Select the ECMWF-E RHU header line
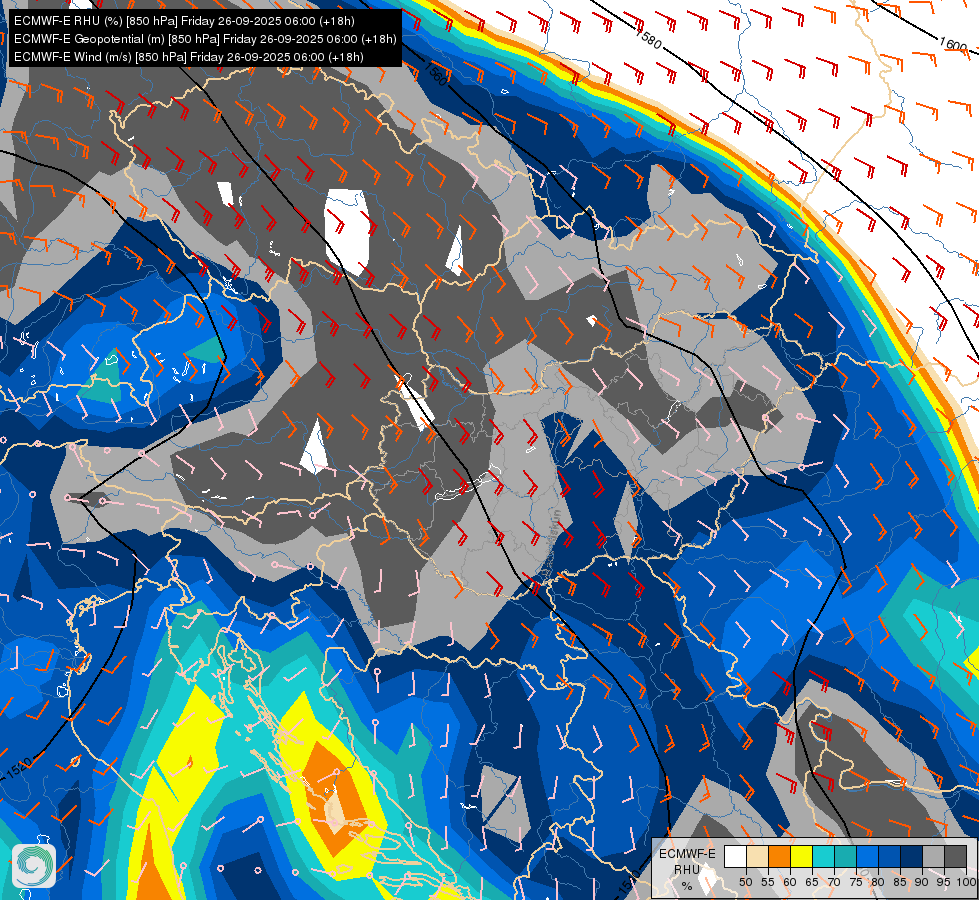 pos(184,21)
